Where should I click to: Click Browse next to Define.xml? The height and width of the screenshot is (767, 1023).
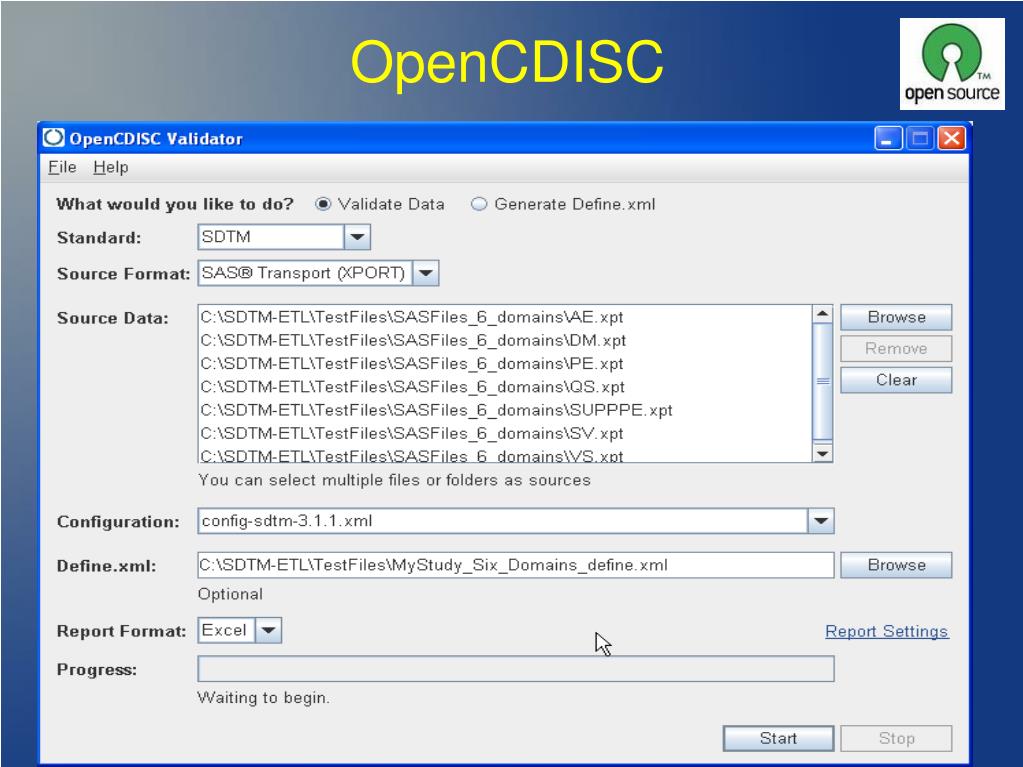(x=896, y=565)
